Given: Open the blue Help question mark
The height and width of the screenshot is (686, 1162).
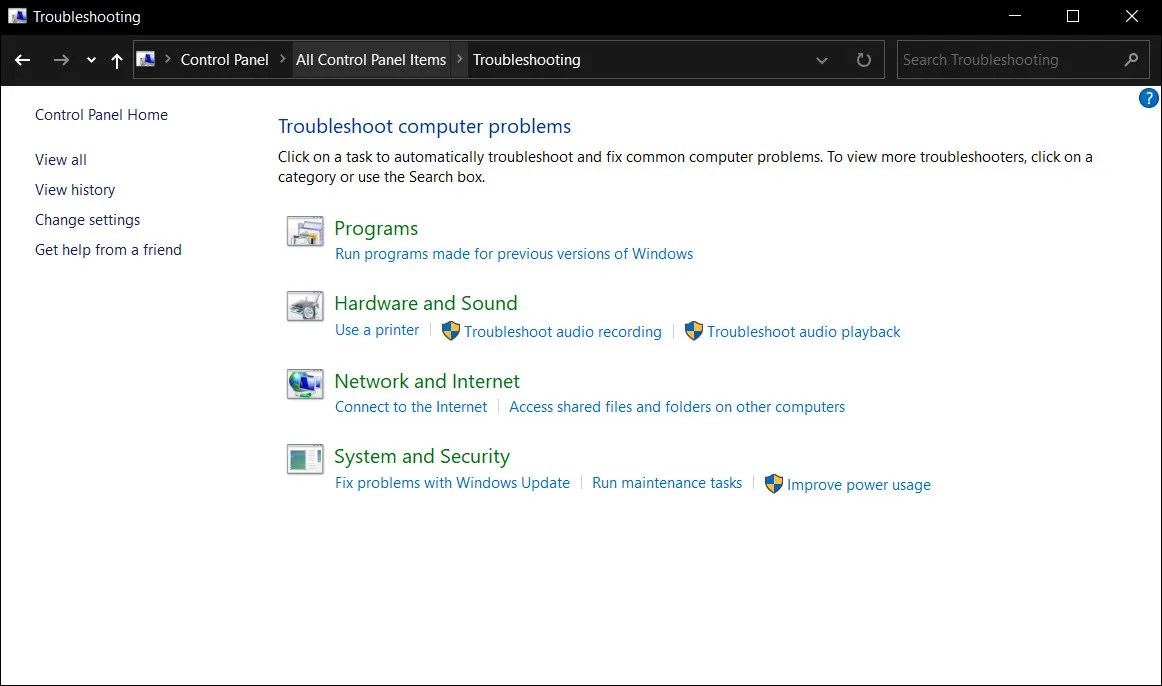Looking at the screenshot, I should coord(1148,98).
